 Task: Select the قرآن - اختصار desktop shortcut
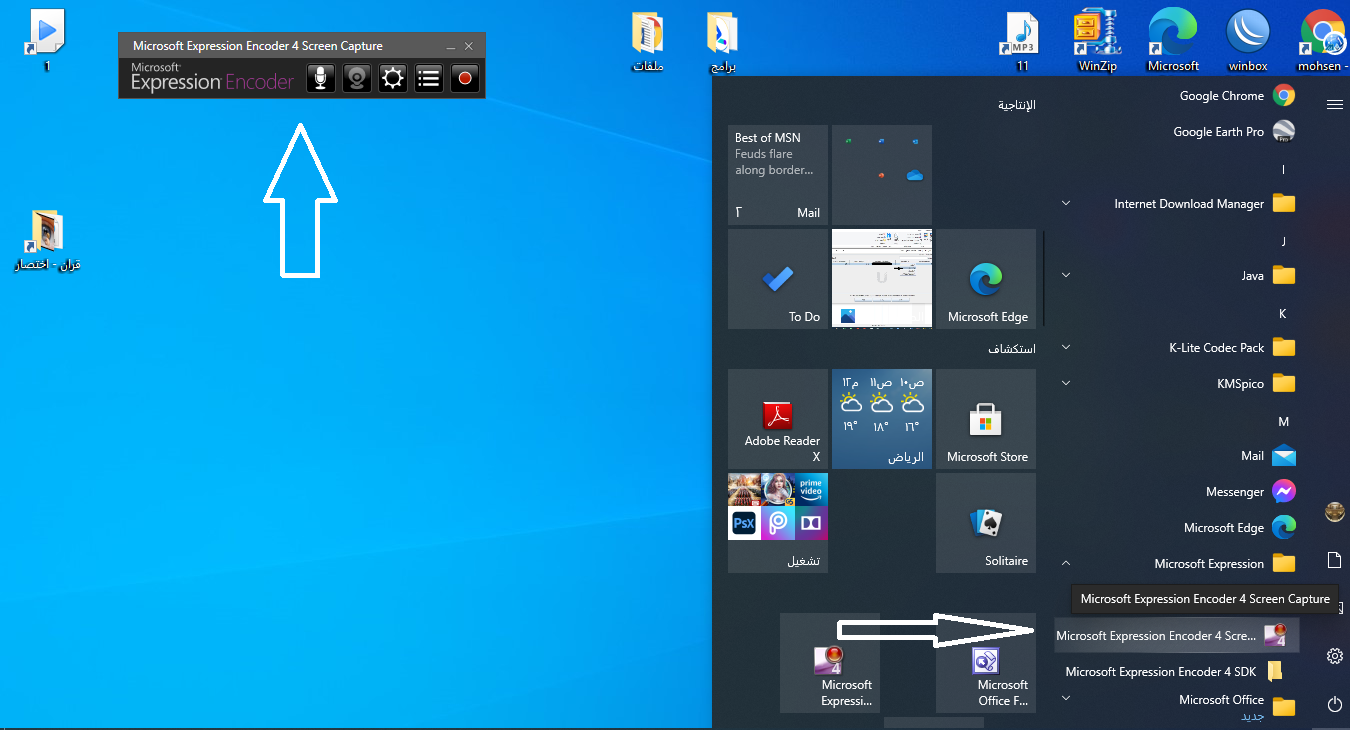click(46, 240)
